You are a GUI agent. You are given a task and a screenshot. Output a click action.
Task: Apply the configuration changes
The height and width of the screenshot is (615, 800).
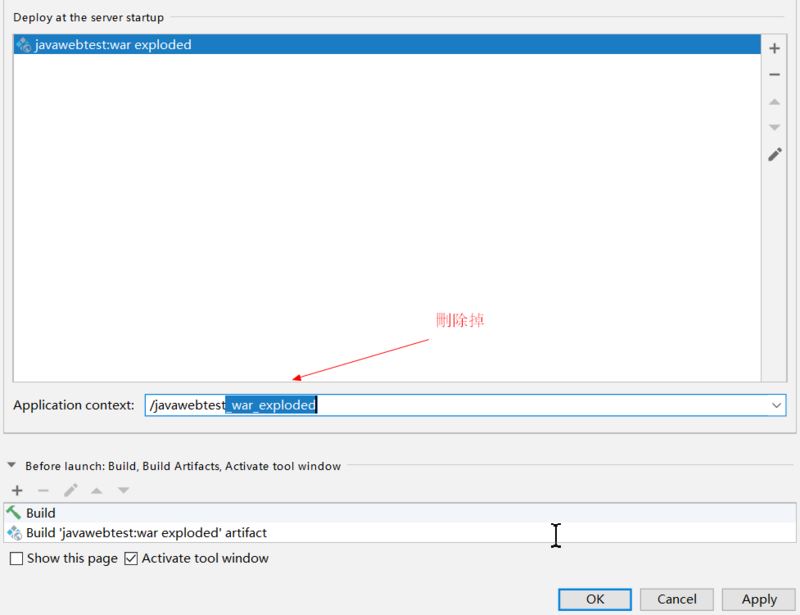759,599
